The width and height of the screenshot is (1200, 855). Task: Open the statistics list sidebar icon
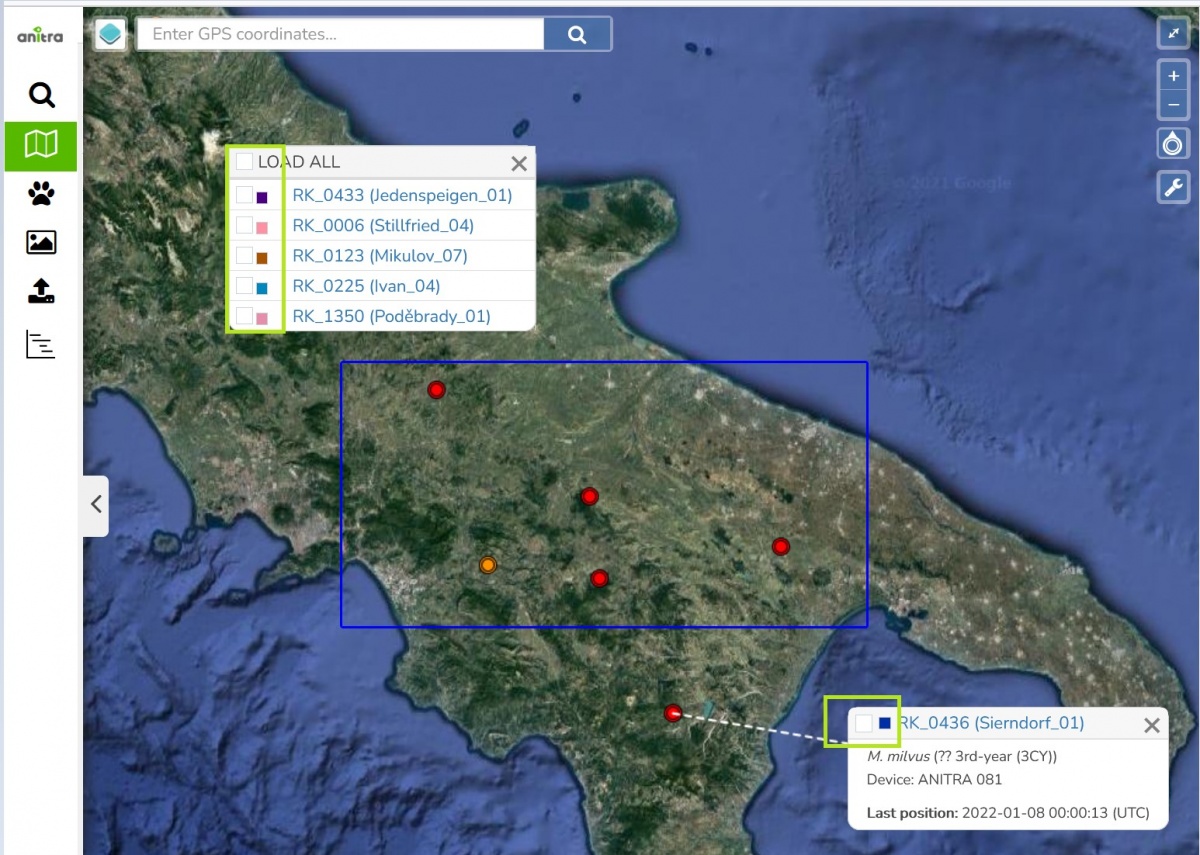40,344
